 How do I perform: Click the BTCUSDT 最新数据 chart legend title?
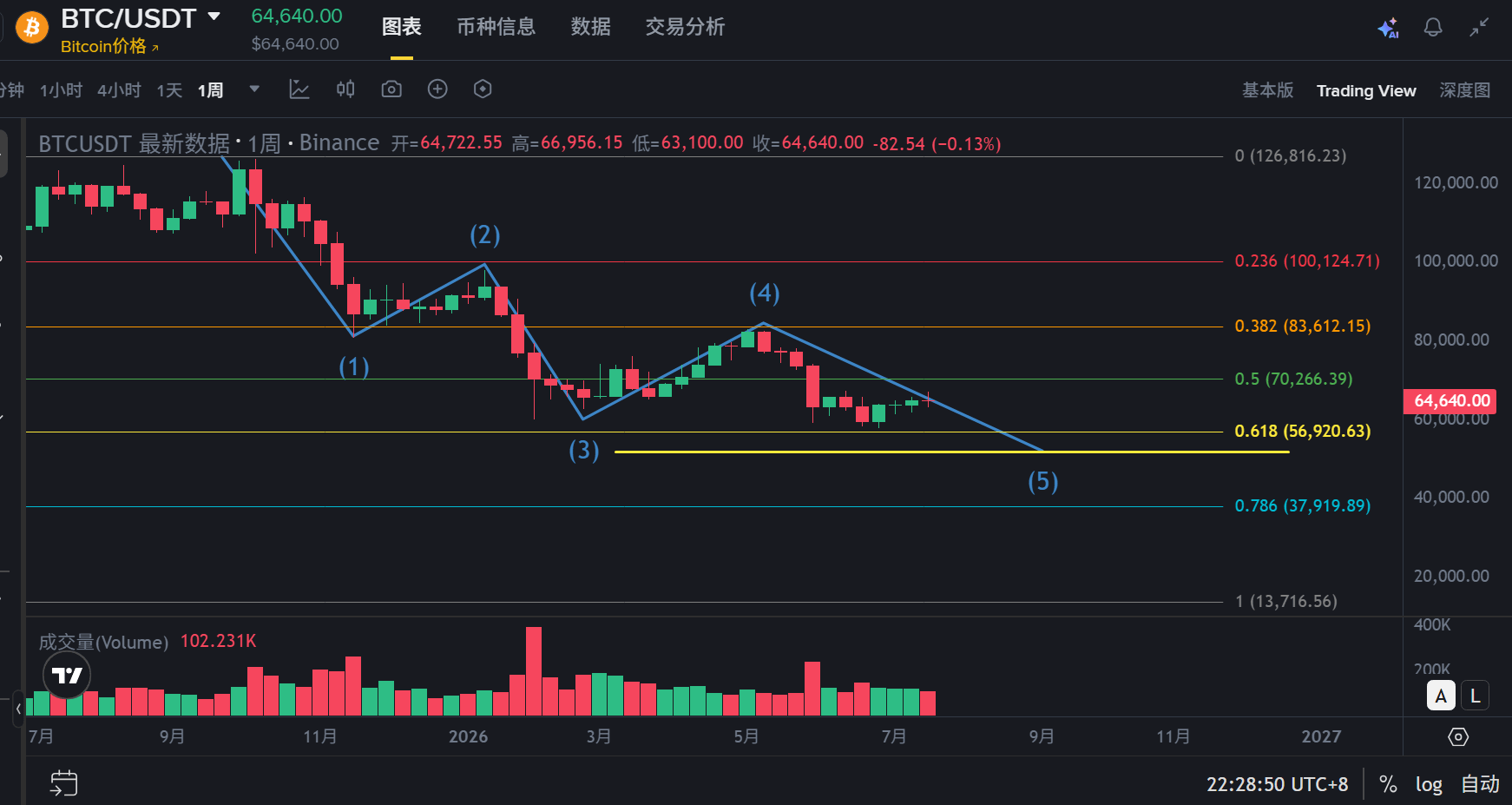tap(135, 143)
